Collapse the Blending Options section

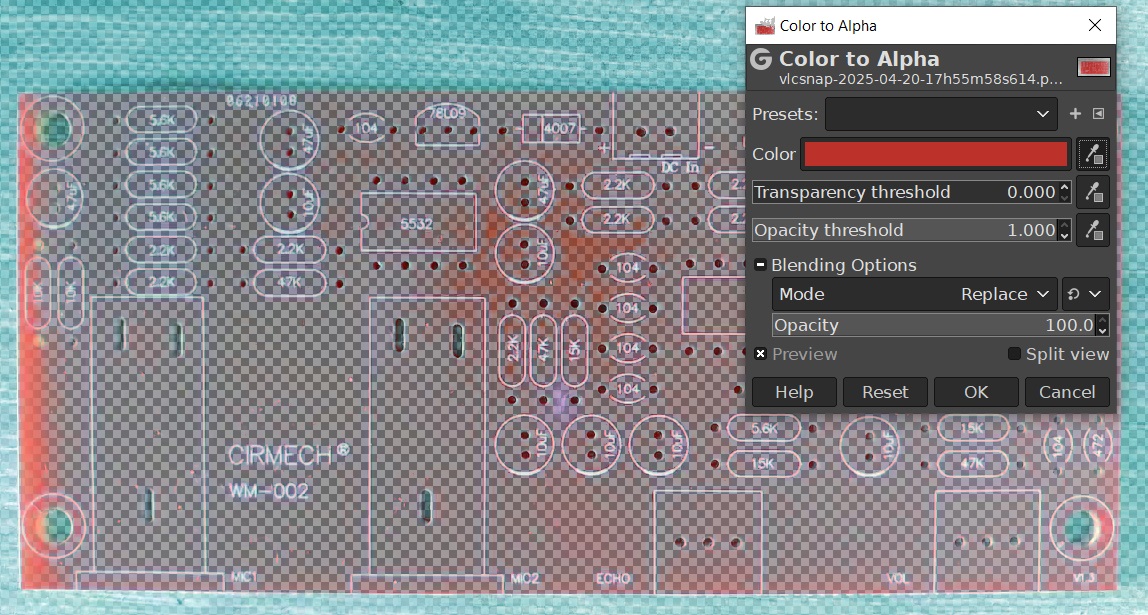(760, 265)
